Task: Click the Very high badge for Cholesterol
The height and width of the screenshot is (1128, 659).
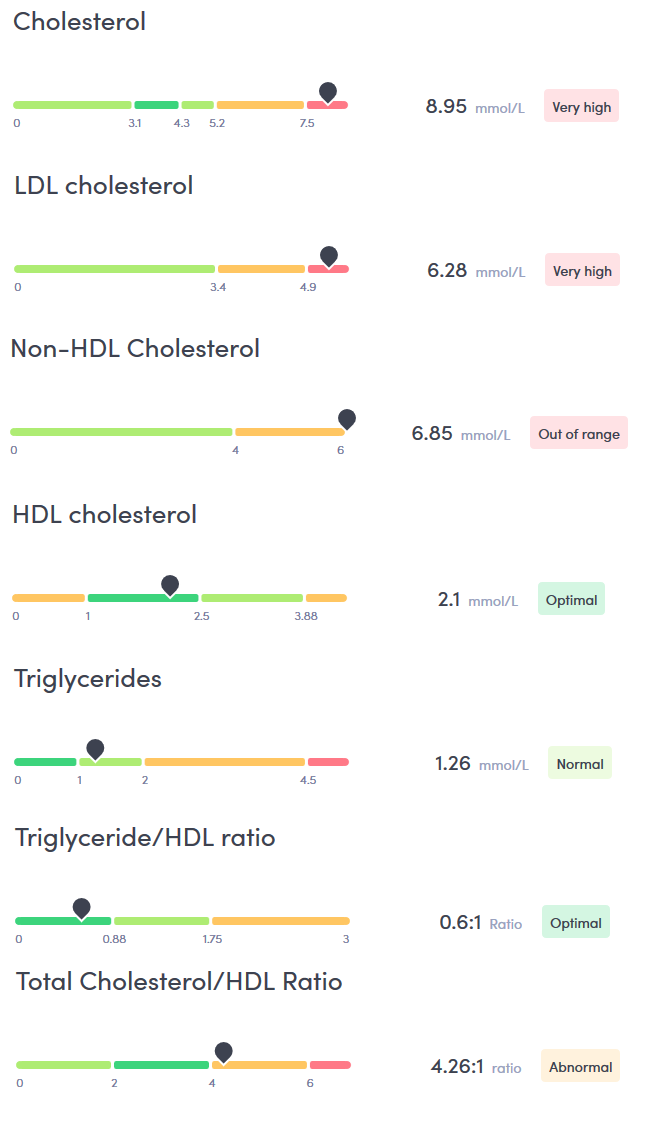Action: point(581,105)
